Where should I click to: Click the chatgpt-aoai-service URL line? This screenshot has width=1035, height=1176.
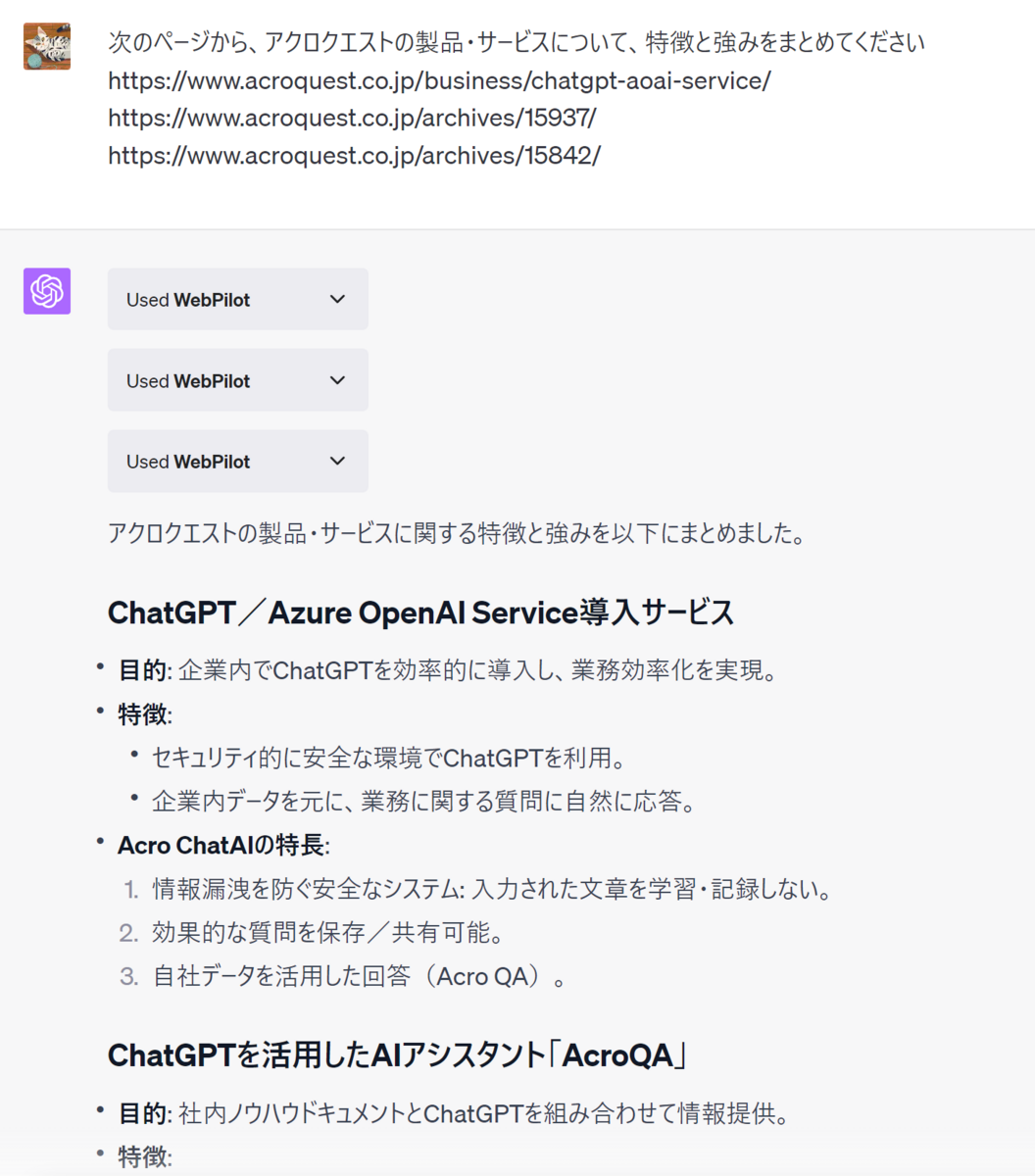(439, 80)
